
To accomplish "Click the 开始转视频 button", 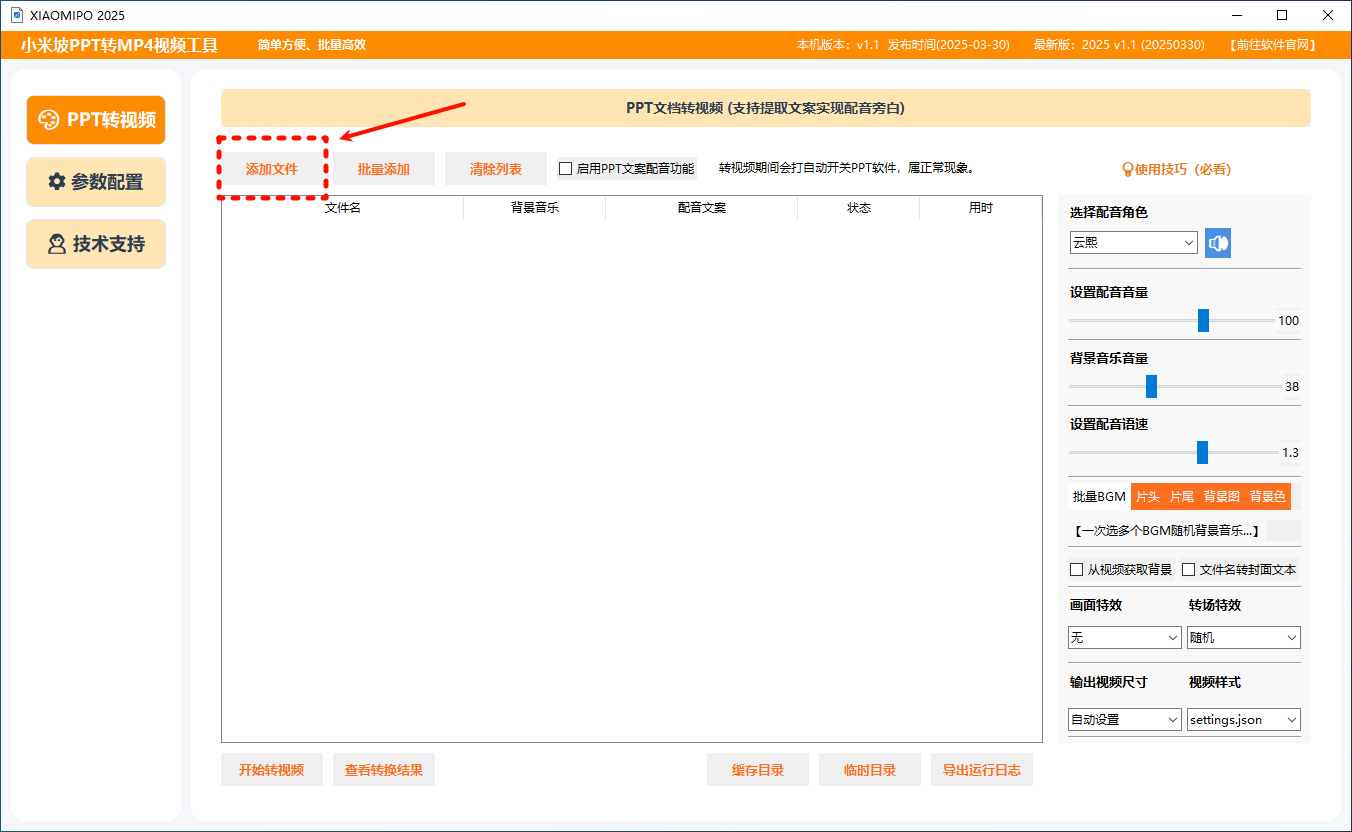I will pos(272,770).
